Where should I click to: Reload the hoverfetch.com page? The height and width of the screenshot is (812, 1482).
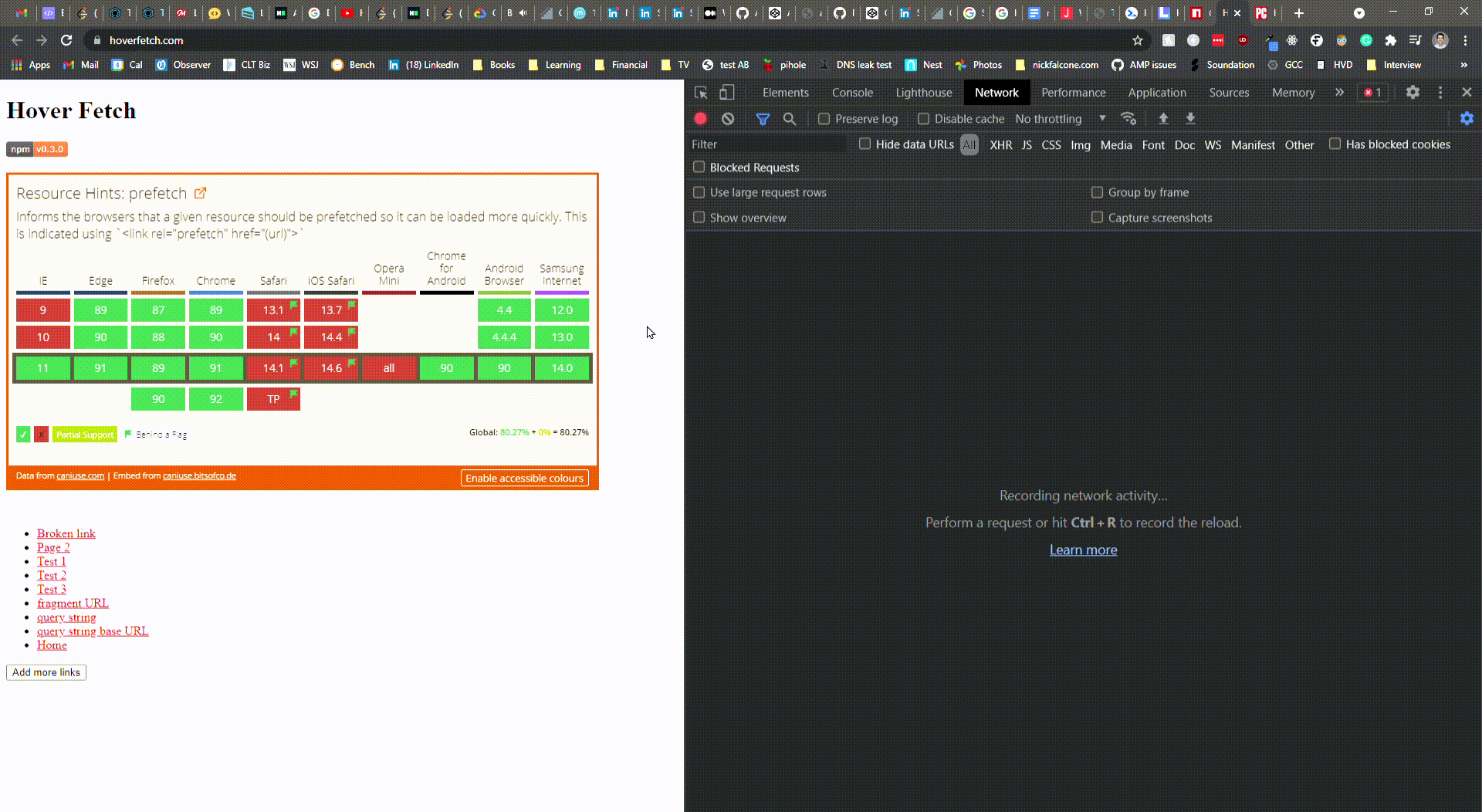66,40
